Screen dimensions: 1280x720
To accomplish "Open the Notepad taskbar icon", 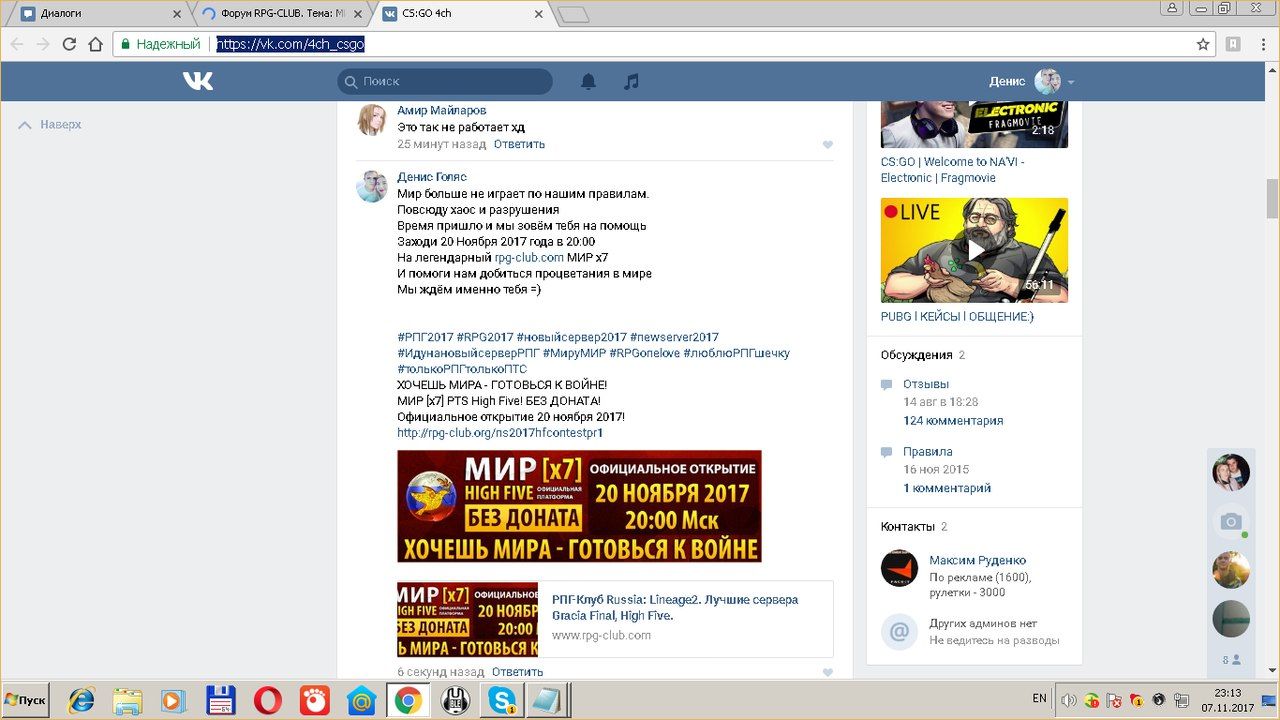I will pyautogui.click(x=545, y=701).
